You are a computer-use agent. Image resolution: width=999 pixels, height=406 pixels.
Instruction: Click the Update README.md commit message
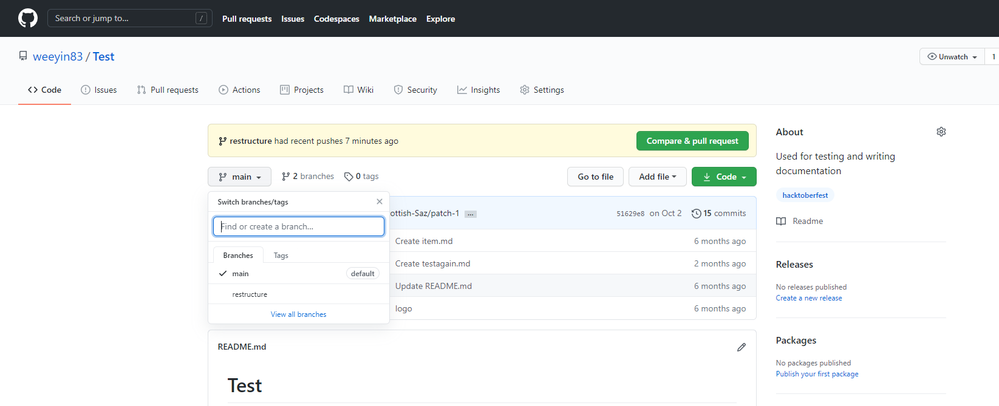point(433,286)
